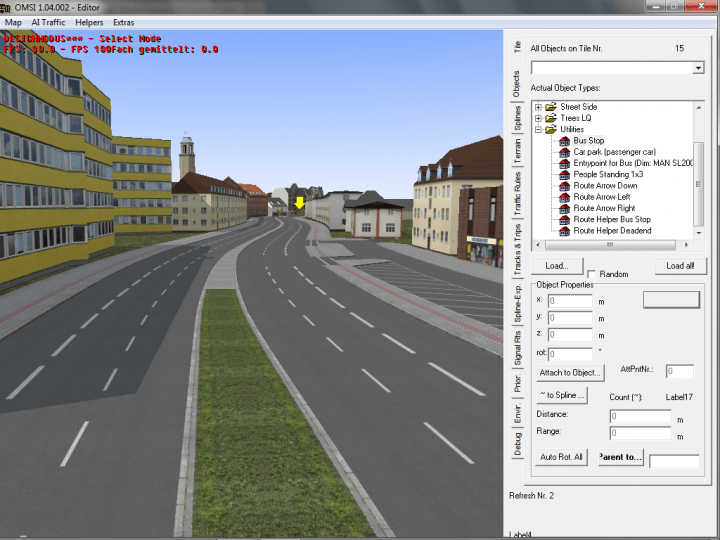Select the Bus Stop object icon

coord(564,141)
